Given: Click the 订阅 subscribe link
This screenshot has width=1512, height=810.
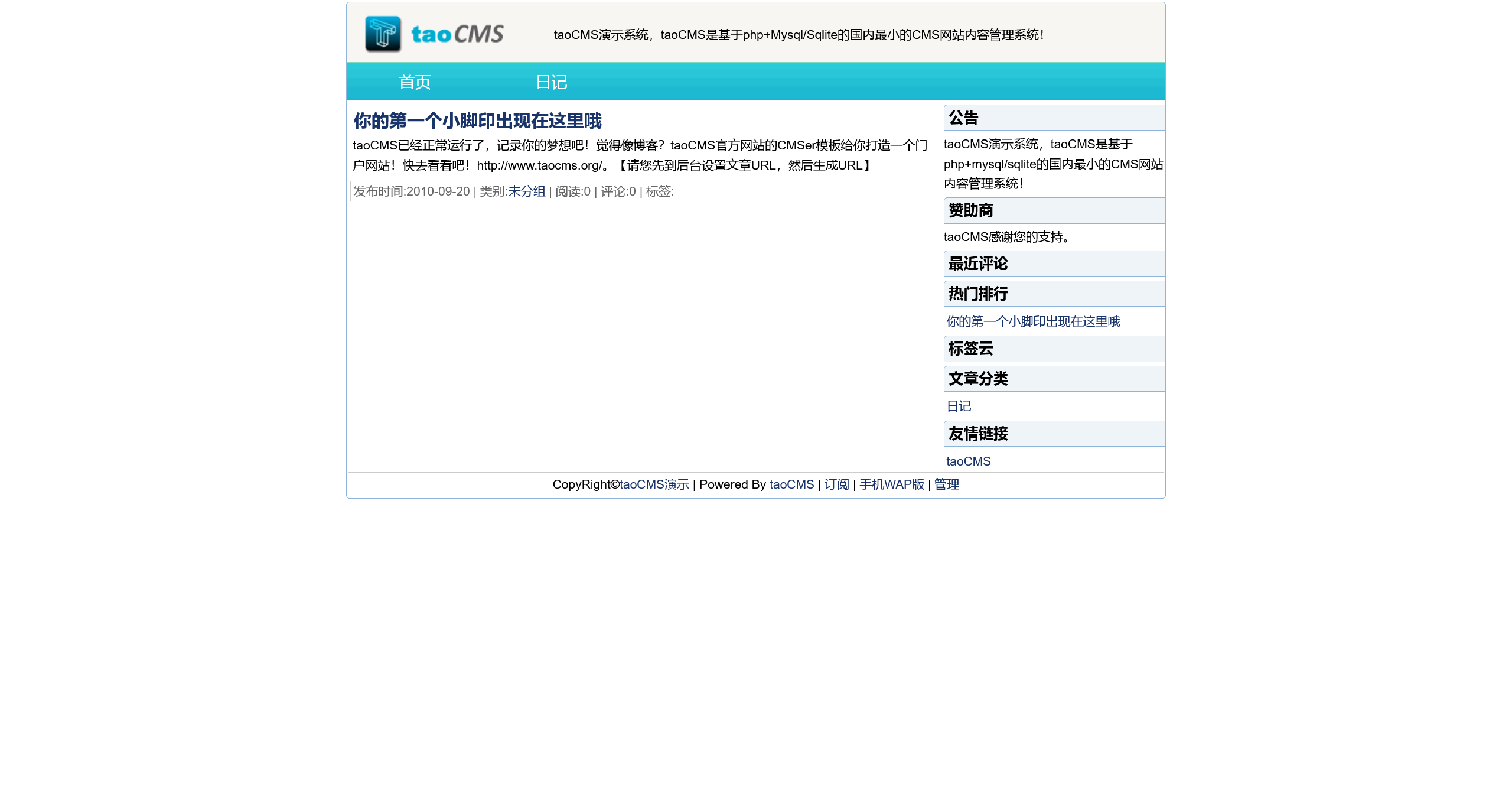Looking at the screenshot, I should 836,484.
